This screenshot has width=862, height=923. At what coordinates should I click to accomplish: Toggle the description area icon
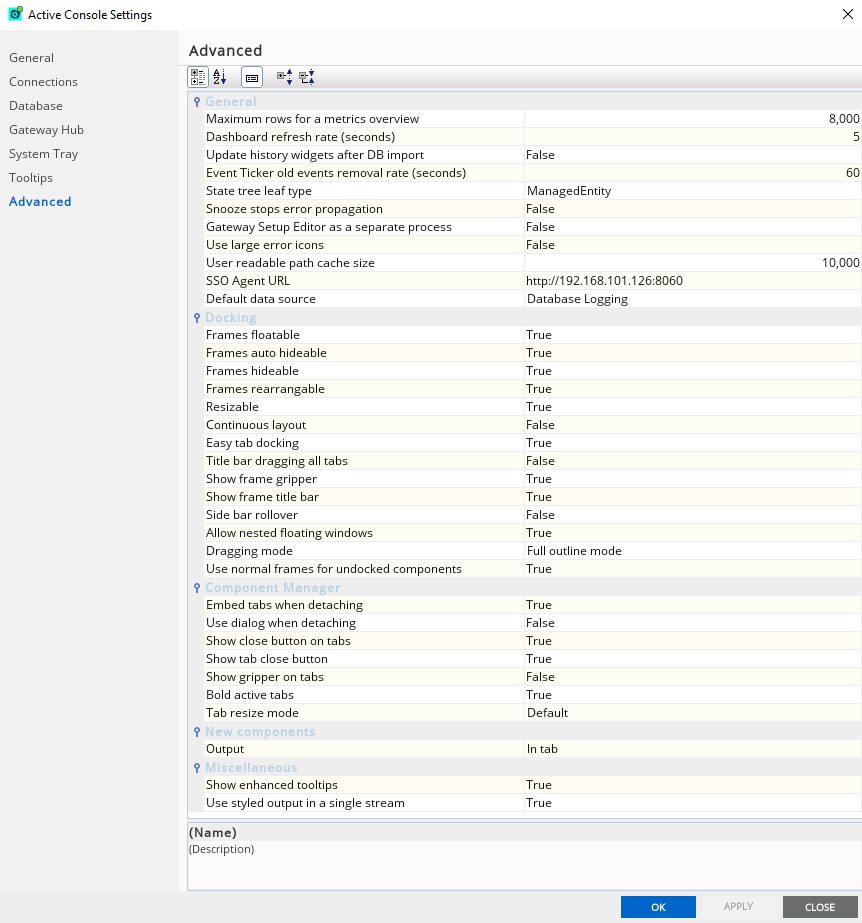click(x=252, y=77)
